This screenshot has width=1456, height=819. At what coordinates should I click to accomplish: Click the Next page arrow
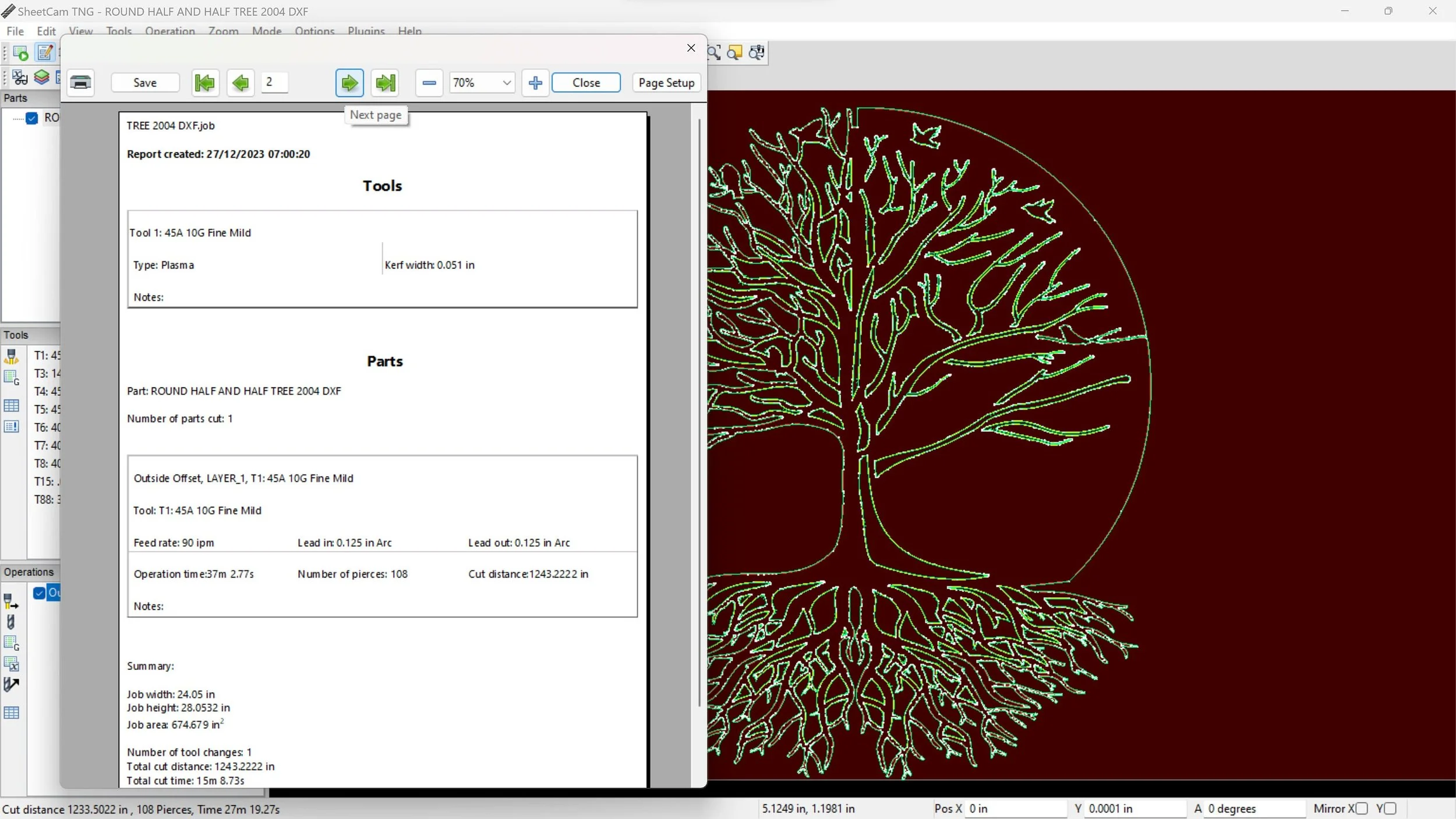pyautogui.click(x=349, y=83)
